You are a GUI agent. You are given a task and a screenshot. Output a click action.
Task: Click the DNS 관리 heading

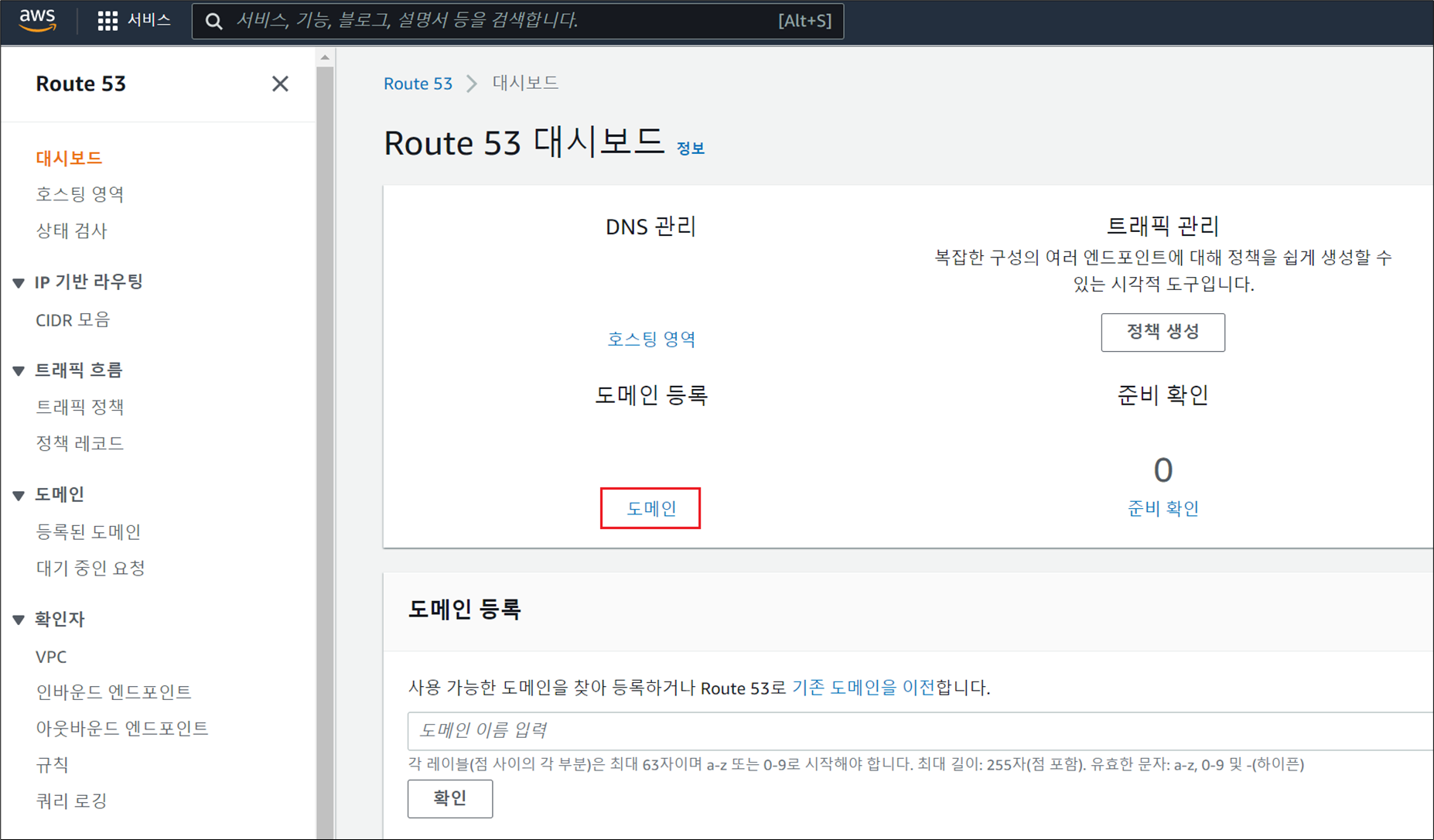coord(651,227)
